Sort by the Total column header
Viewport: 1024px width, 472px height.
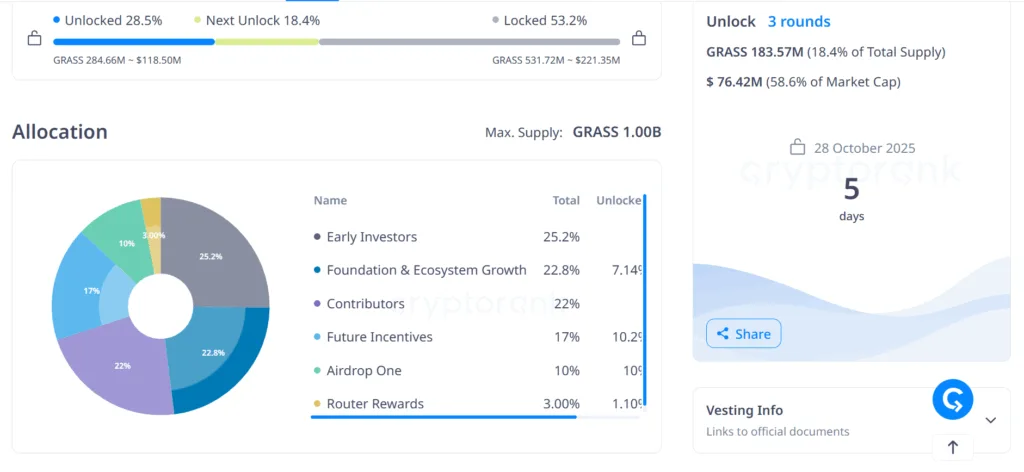click(566, 200)
